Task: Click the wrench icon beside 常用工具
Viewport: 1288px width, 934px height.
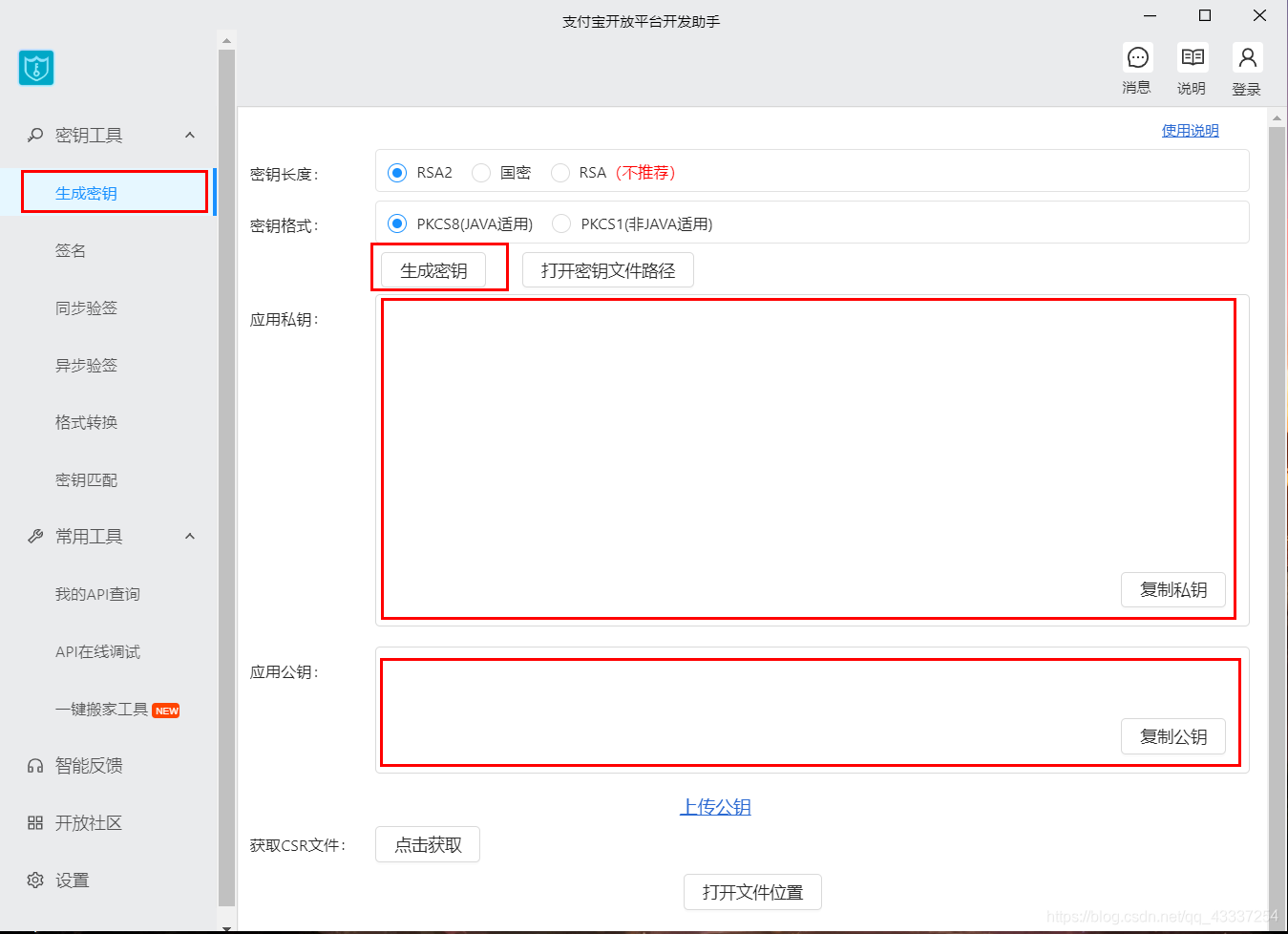Action: click(x=35, y=536)
